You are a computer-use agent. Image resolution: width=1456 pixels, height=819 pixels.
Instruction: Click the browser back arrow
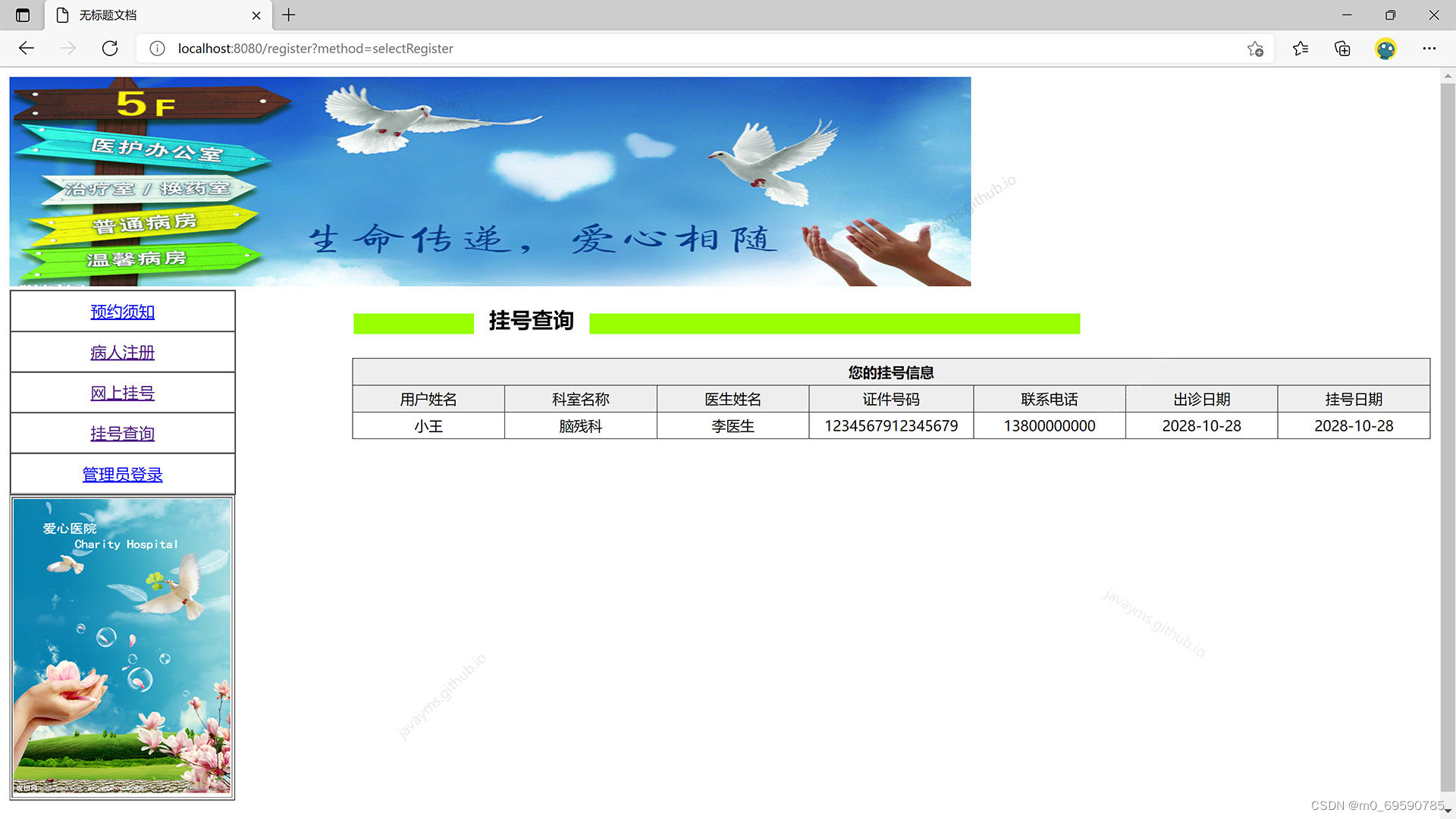[27, 49]
